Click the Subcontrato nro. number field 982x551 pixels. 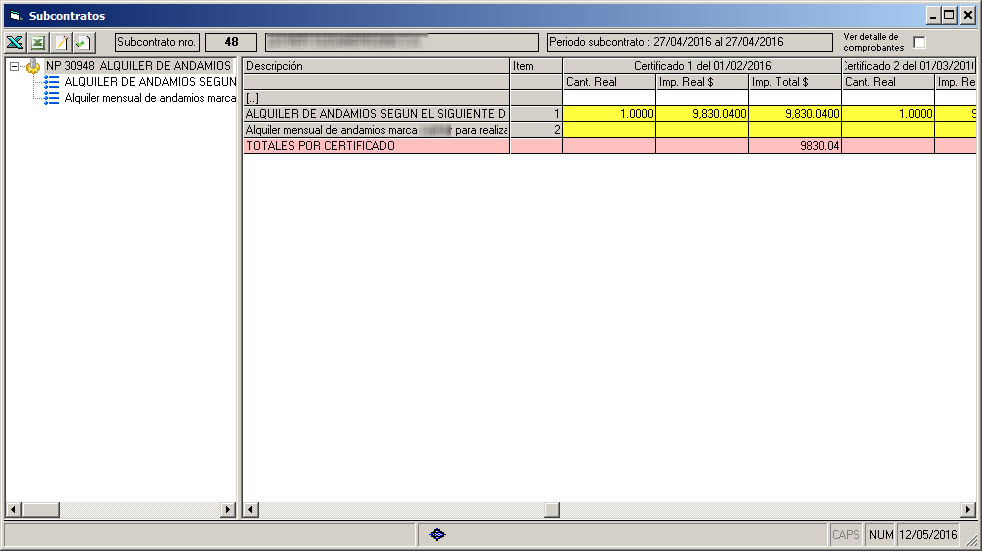pyautogui.click(x=230, y=43)
